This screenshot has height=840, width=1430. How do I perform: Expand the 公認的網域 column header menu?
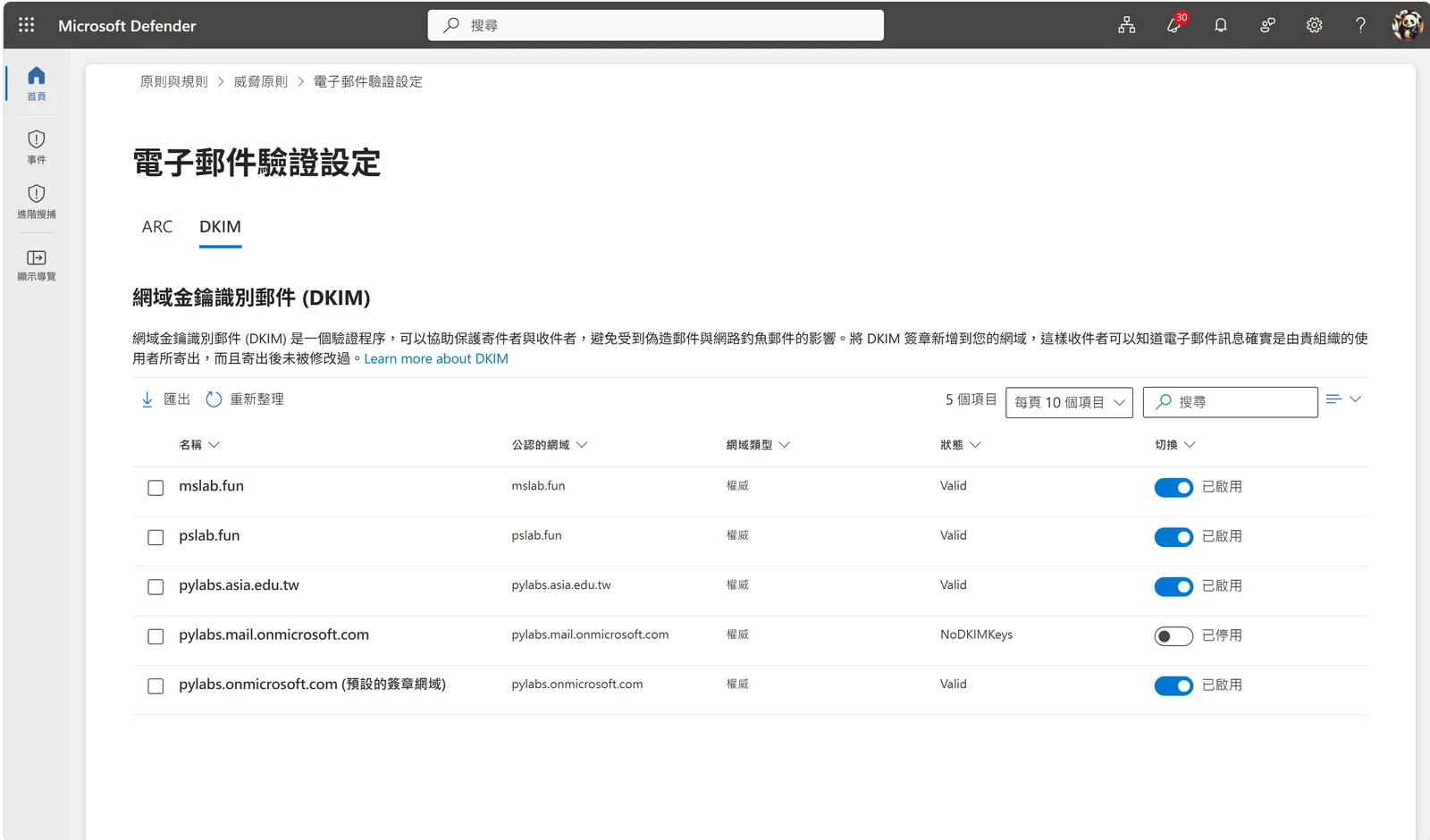(550, 445)
